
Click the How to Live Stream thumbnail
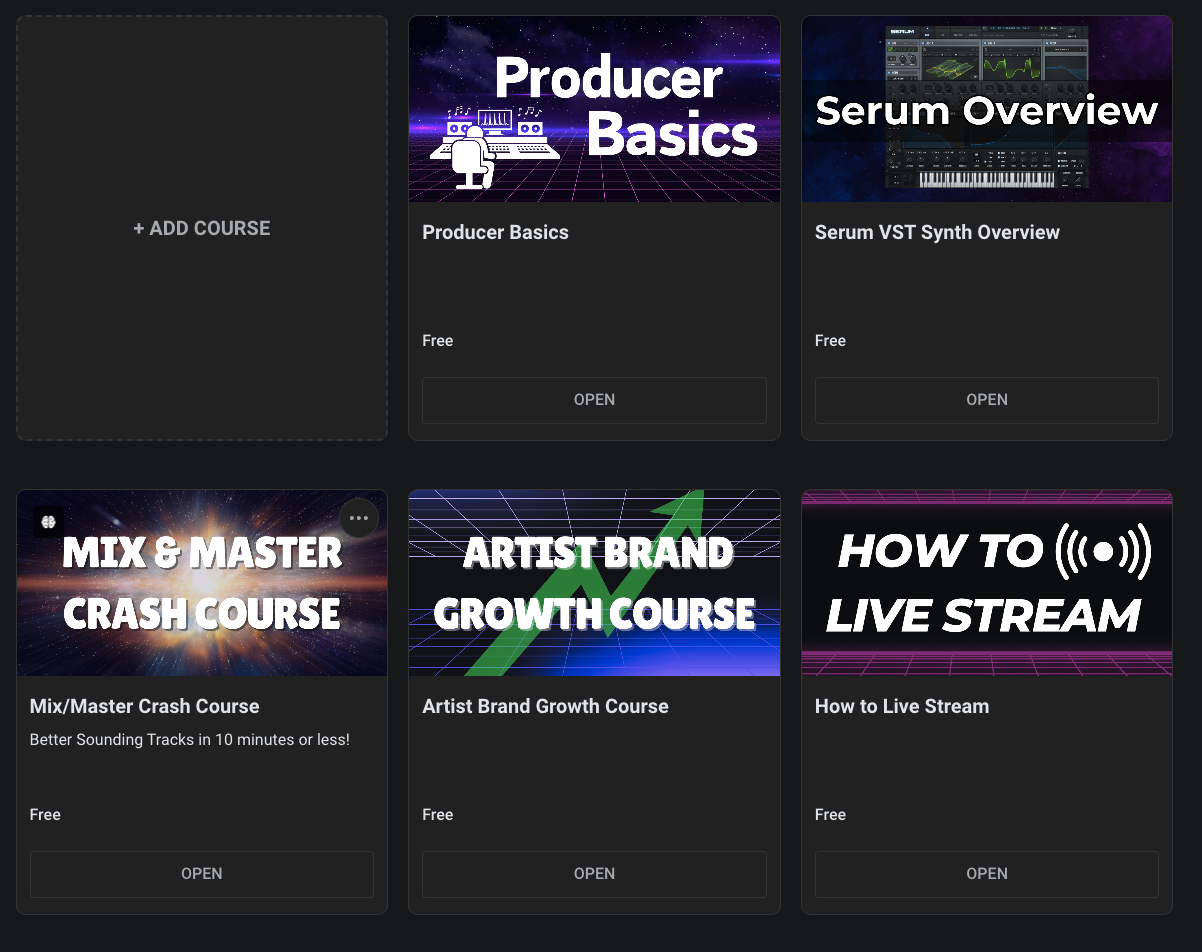tap(987, 583)
